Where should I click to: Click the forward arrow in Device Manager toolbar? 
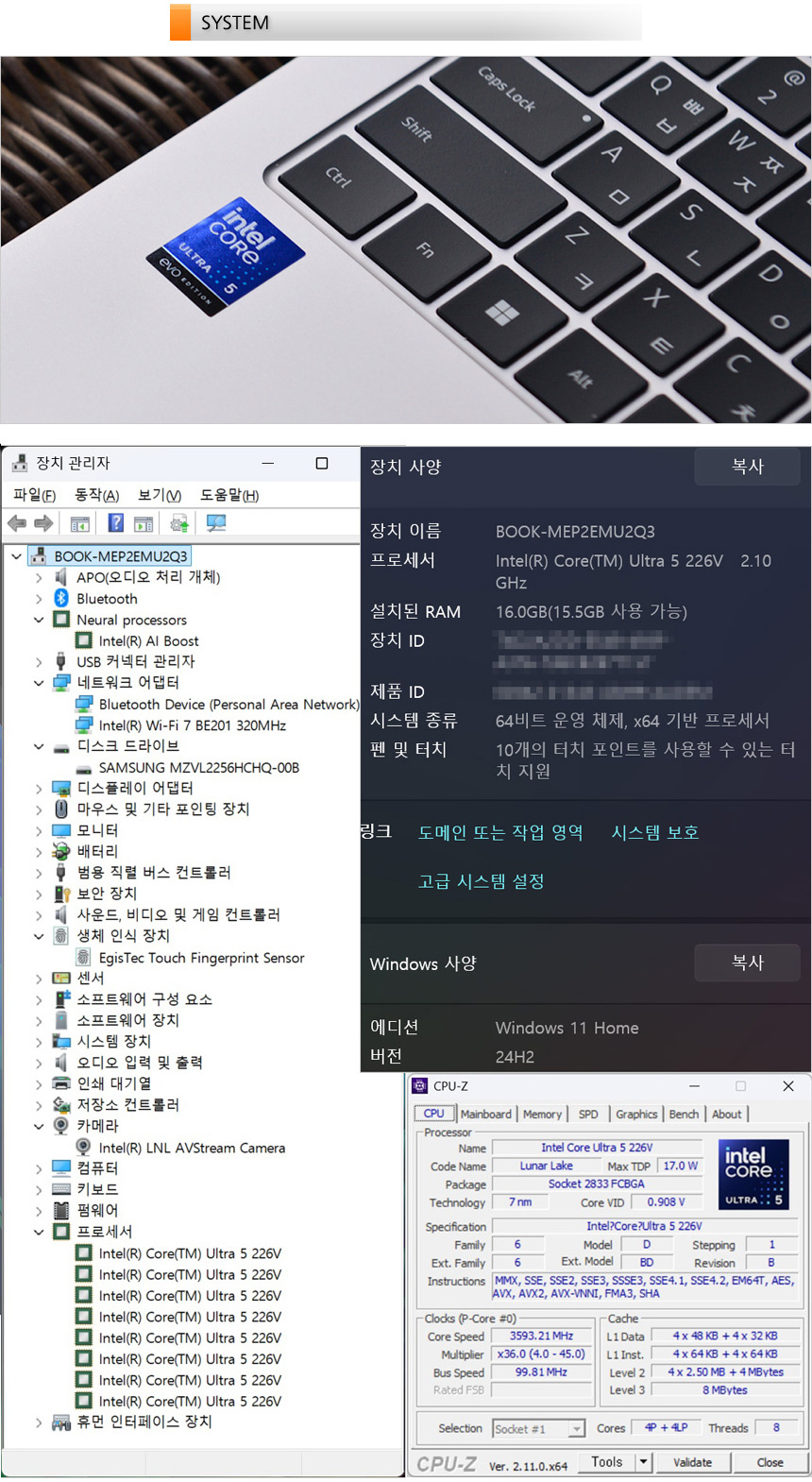click(43, 523)
